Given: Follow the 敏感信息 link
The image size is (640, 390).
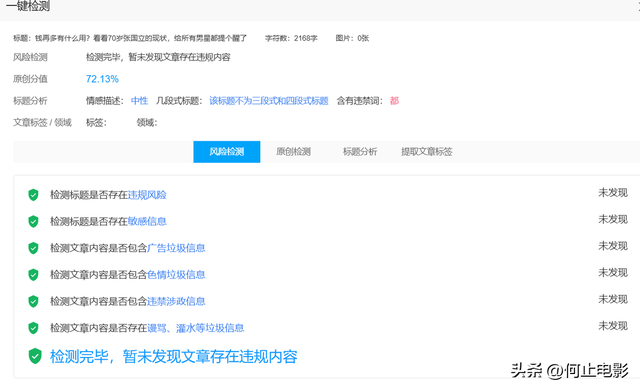Looking at the screenshot, I should pyautogui.click(x=147, y=222).
